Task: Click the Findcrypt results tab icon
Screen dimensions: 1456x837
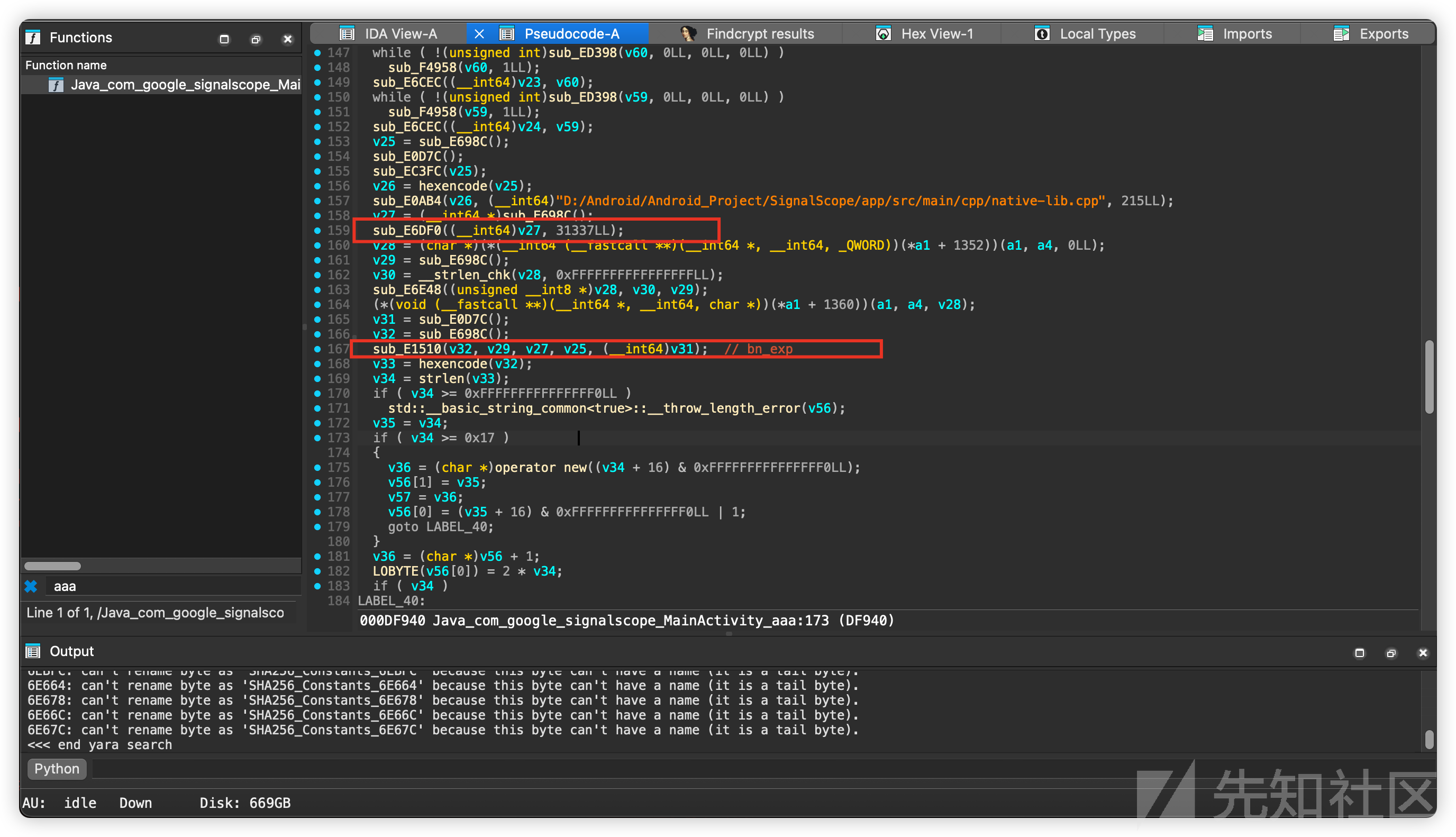Action: point(688,34)
